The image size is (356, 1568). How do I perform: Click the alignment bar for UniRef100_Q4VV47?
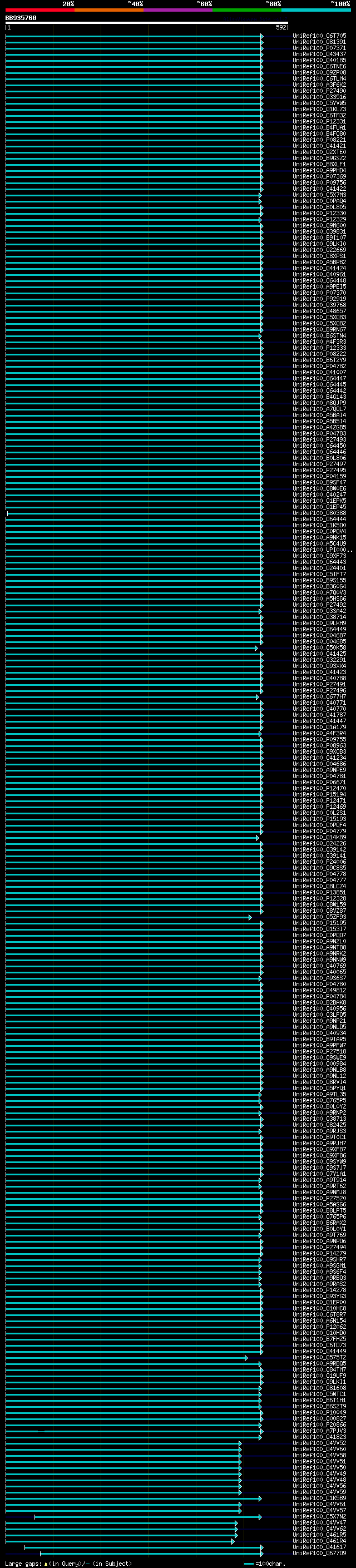(x=121, y=1522)
